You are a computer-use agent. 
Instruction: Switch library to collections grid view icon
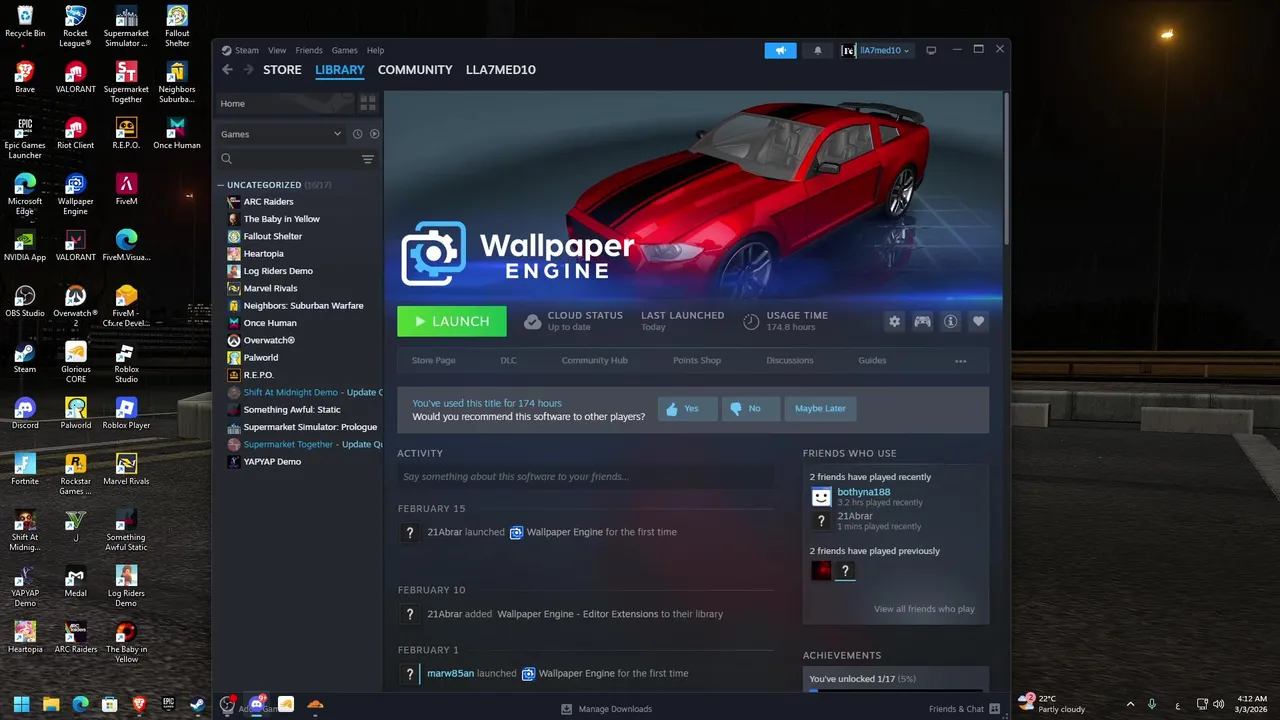coord(367,103)
